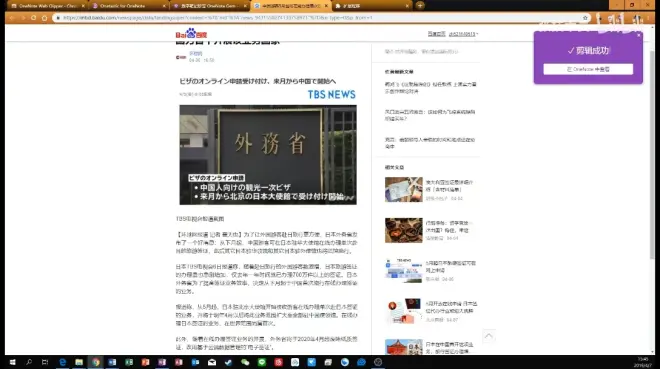Click the taskbar clock and date
Screen dimensions: 660x369
click(x=642, y=362)
